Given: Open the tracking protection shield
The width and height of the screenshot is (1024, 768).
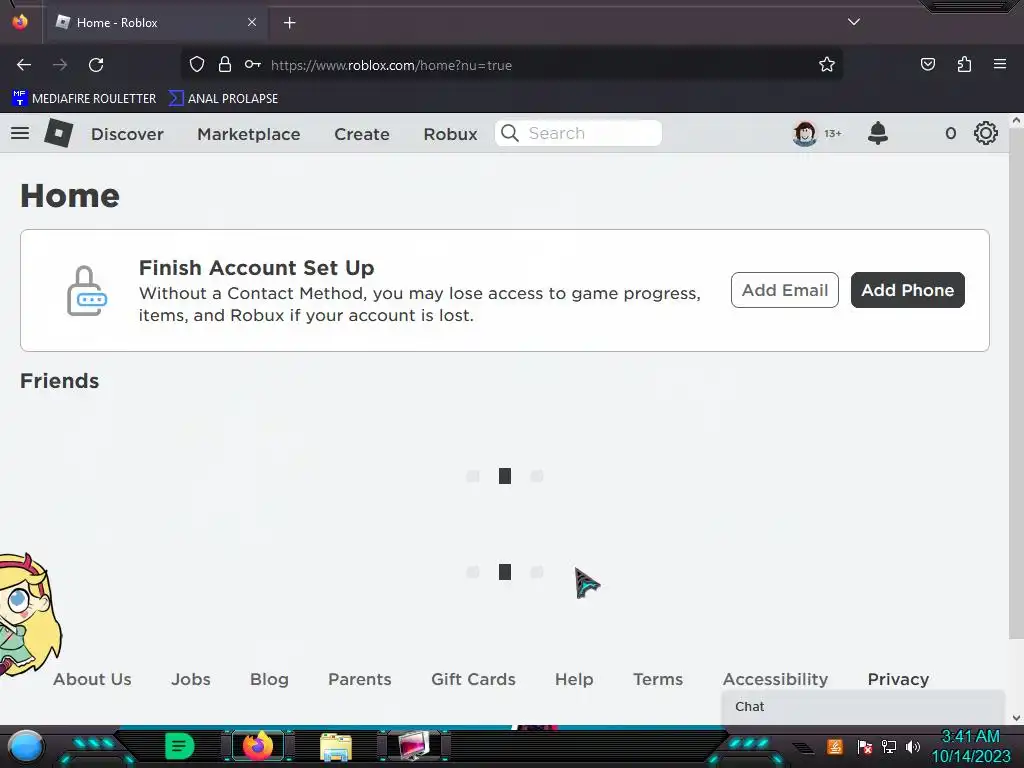Looking at the screenshot, I should pos(197,65).
